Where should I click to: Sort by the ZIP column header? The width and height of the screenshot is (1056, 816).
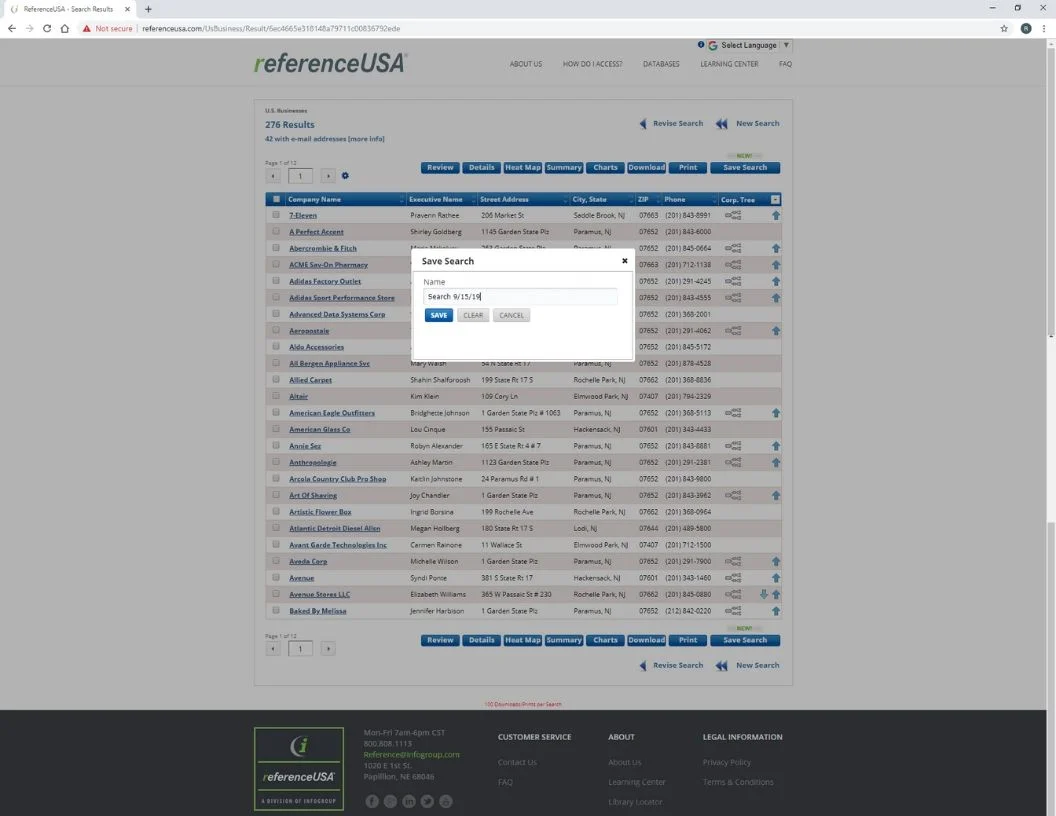[x=643, y=199]
